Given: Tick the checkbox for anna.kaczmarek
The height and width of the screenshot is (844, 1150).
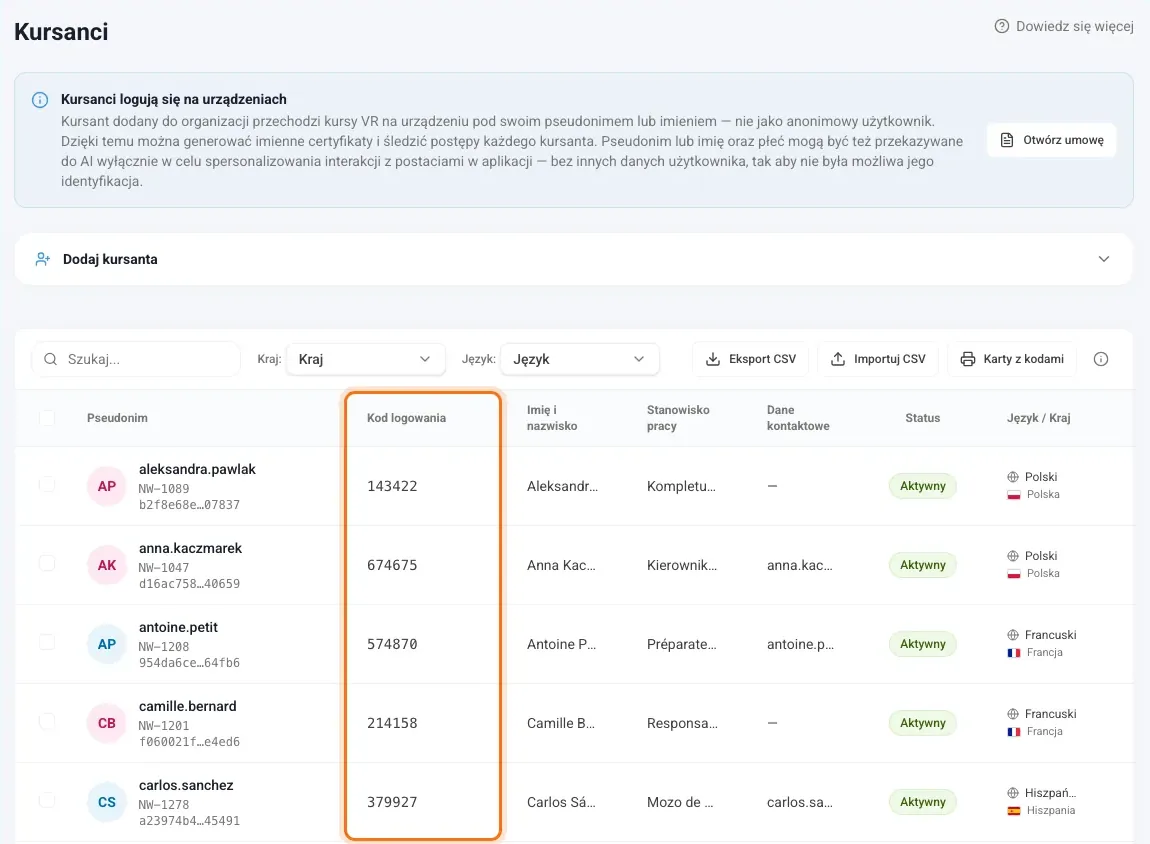Looking at the screenshot, I should coord(47,563).
